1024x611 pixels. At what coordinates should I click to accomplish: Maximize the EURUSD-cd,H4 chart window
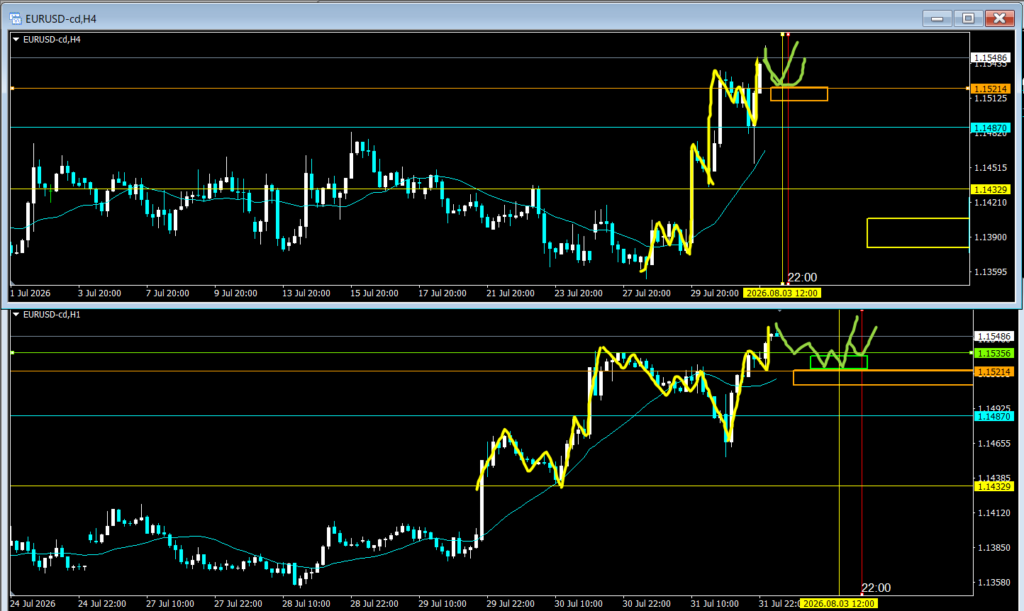[x=968, y=18]
